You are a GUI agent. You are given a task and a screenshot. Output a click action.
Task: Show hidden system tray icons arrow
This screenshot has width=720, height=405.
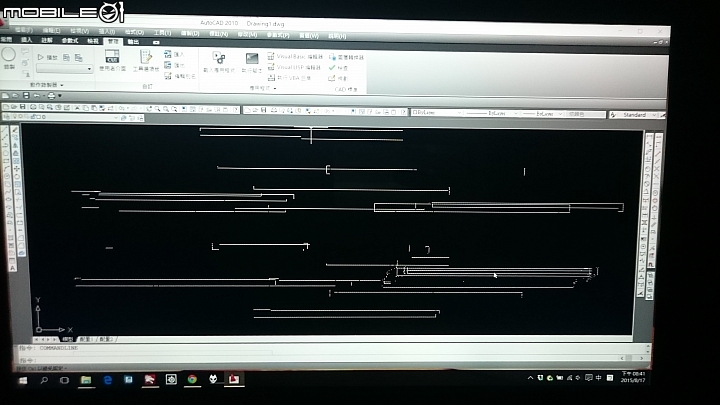[530, 378]
